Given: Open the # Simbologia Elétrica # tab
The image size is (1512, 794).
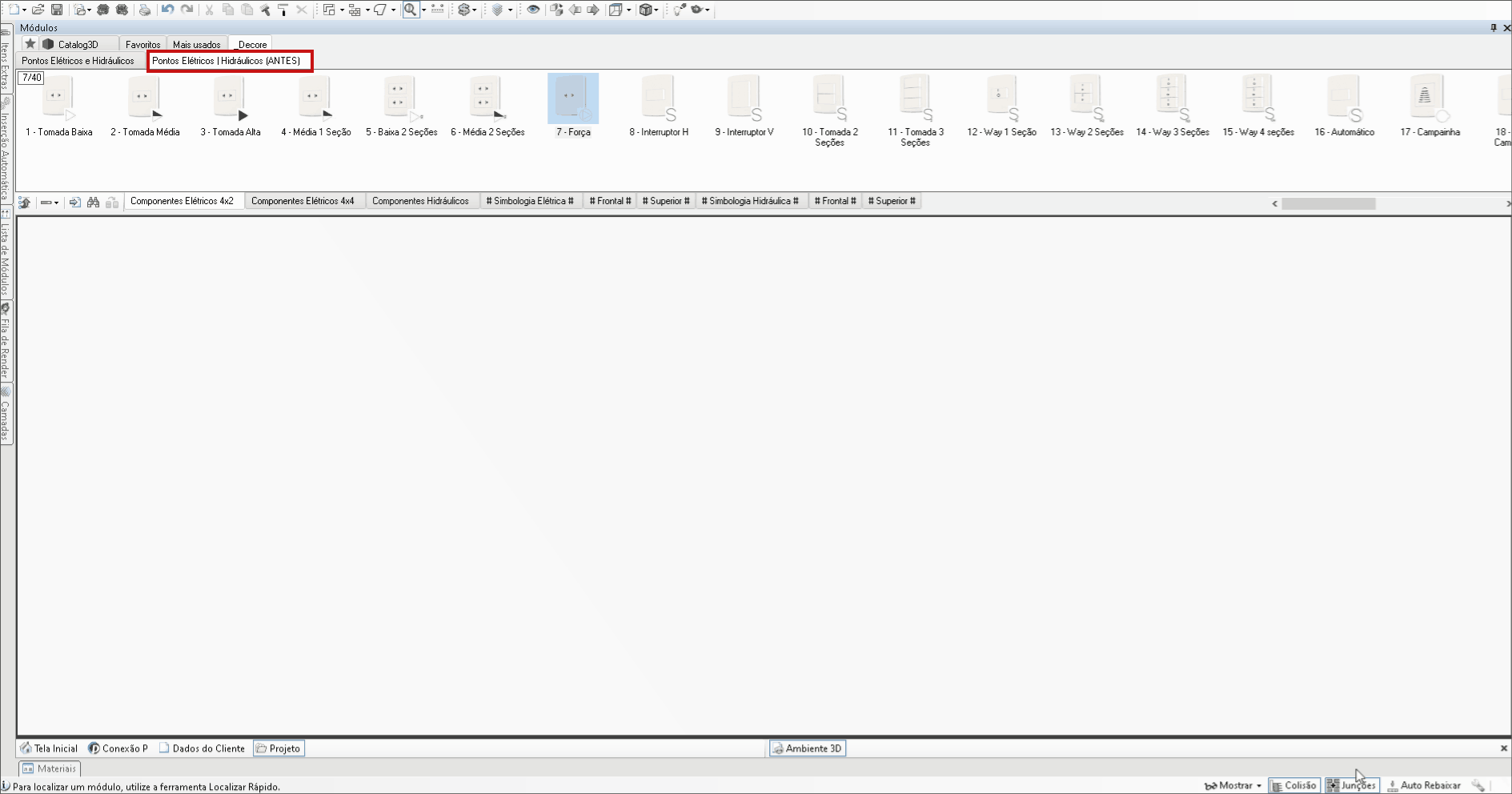Looking at the screenshot, I should [530, 201].
